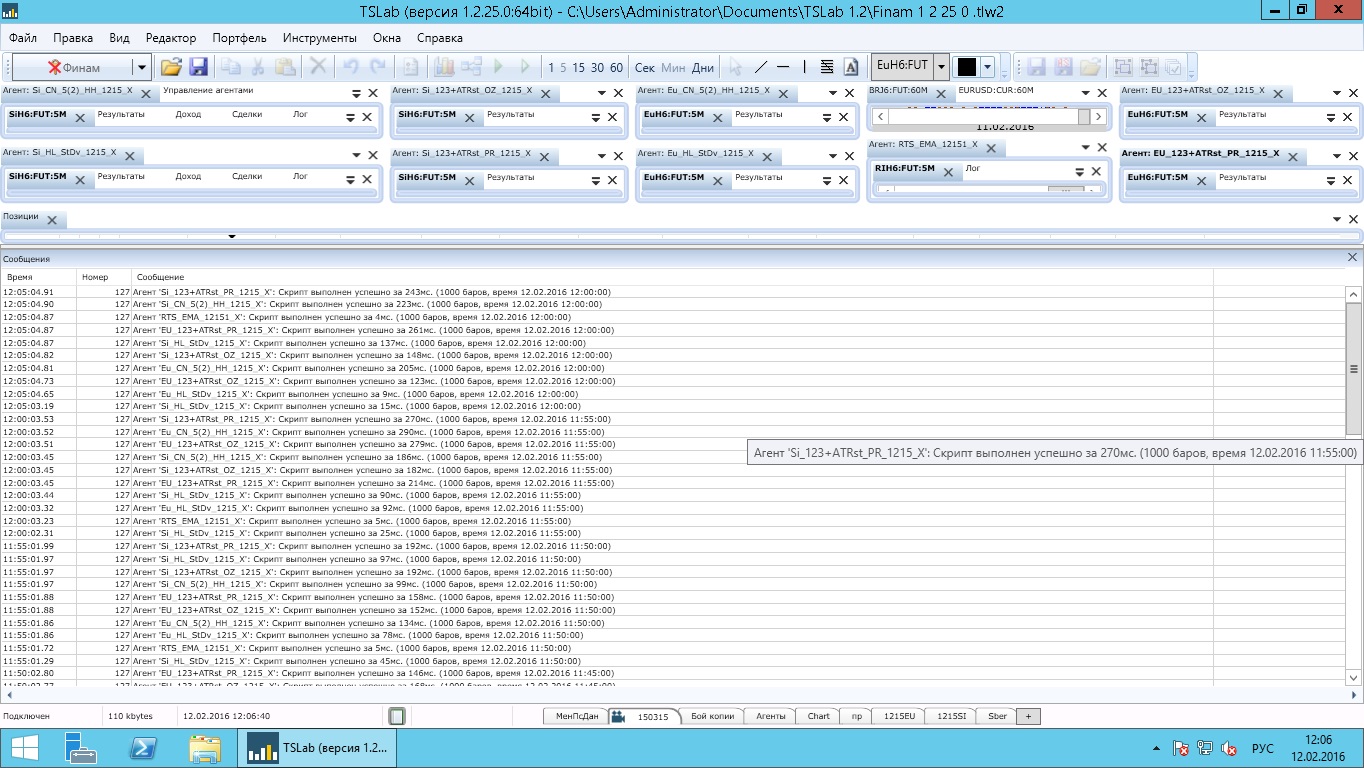
Task: Select the diagonal line drawing tool
Action: click(761, 67)
